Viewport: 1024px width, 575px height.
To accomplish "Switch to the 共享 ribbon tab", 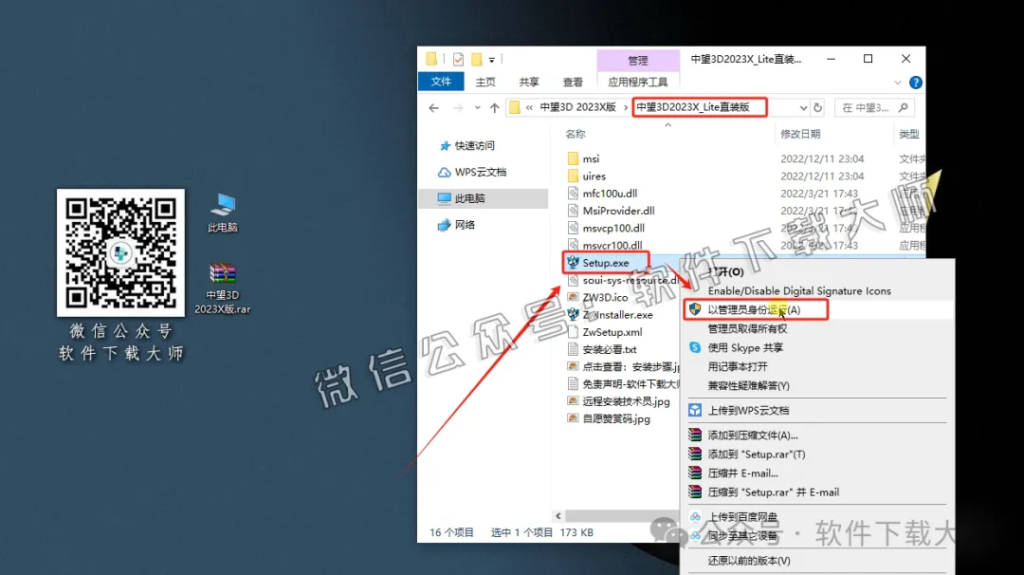I will tap(529, 82).
